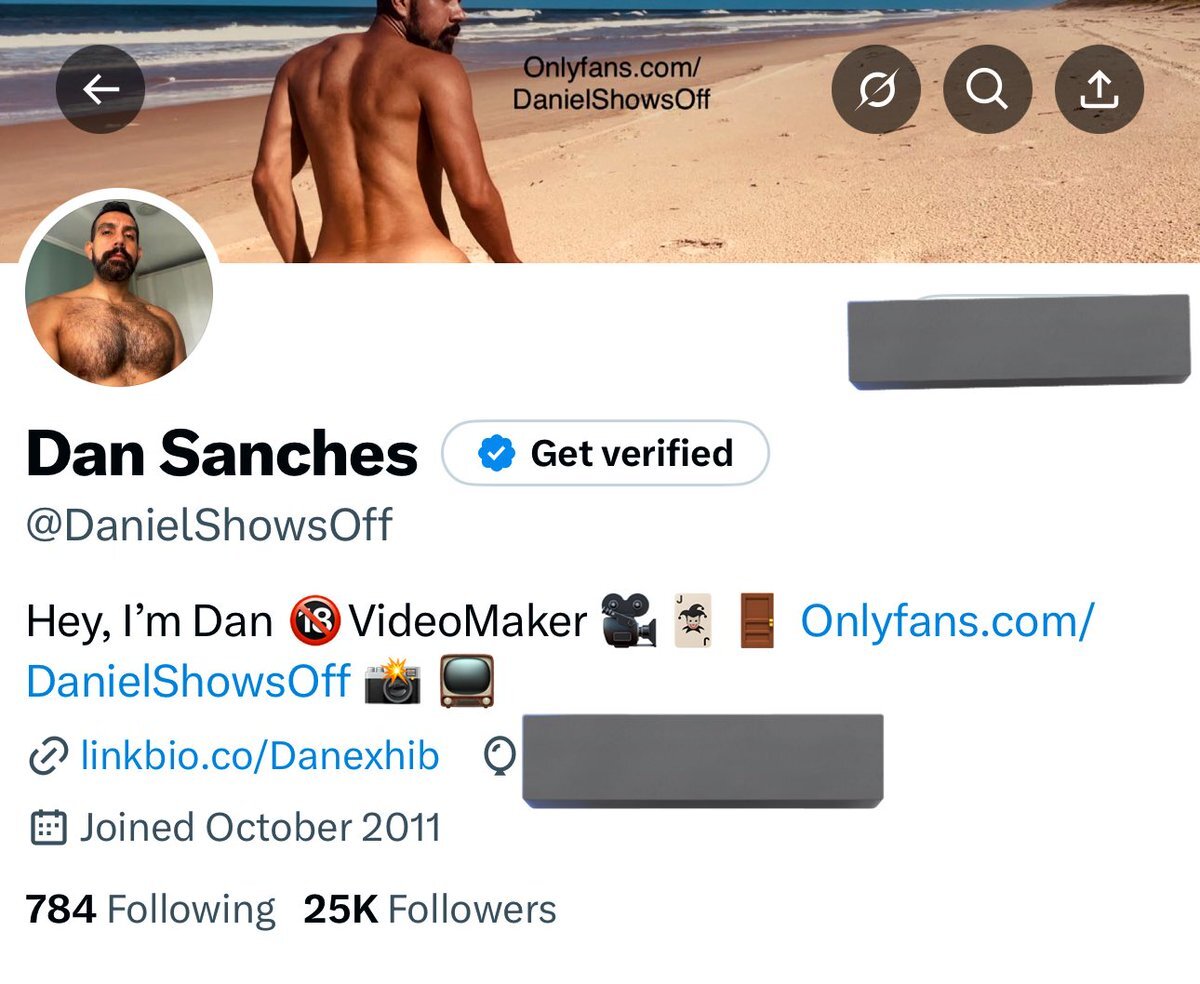Tap the television emoji in bio

coord(467,681)
